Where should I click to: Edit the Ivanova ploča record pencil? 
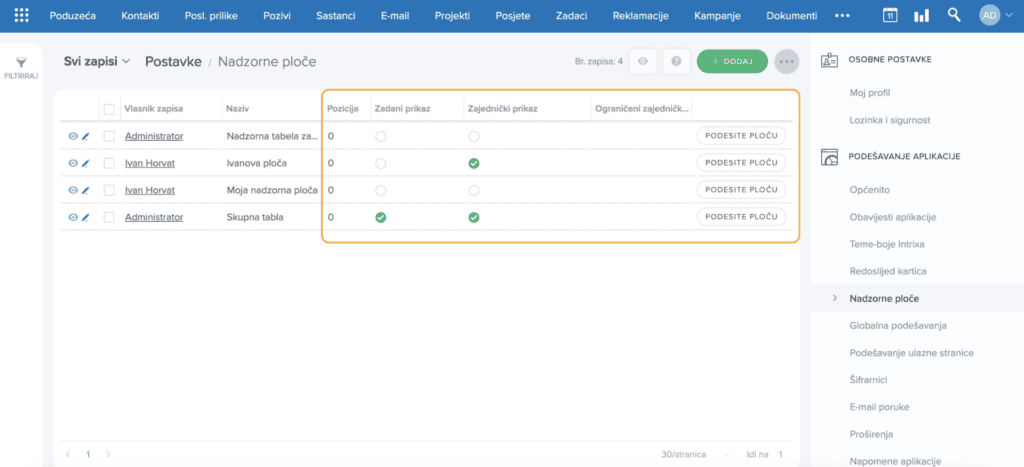(85, 163)
